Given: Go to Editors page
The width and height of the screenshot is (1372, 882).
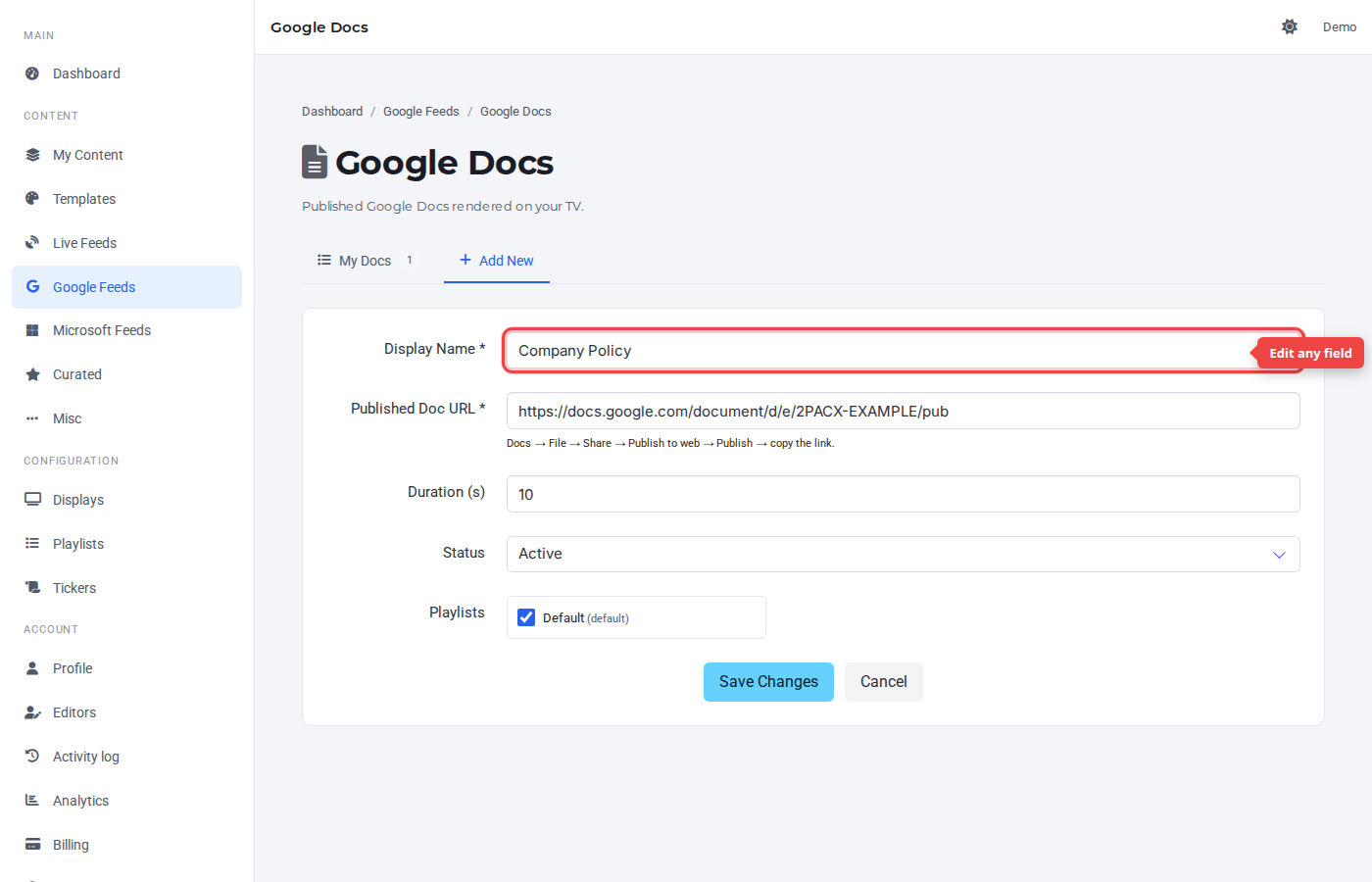Looking at the screenshot, I should (126, 712).
